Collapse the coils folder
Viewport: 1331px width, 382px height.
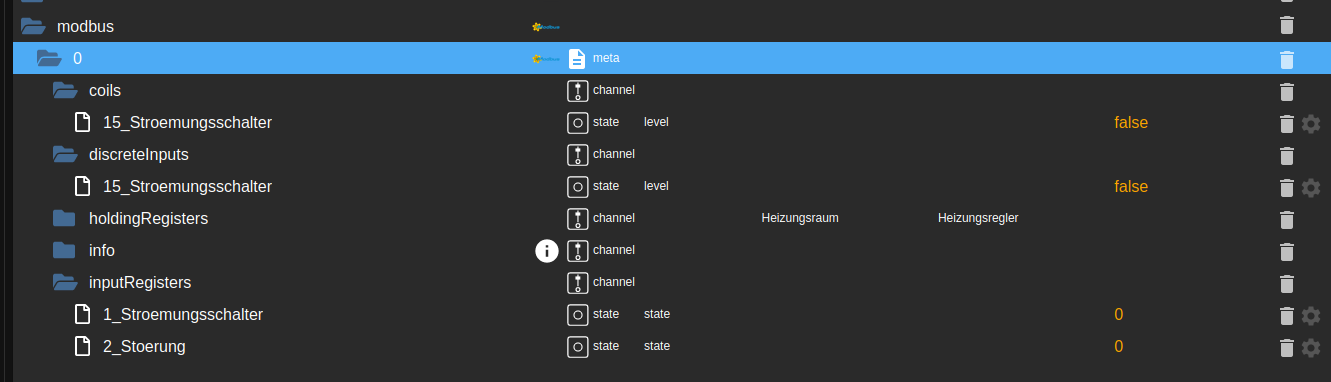click(65, 90)
